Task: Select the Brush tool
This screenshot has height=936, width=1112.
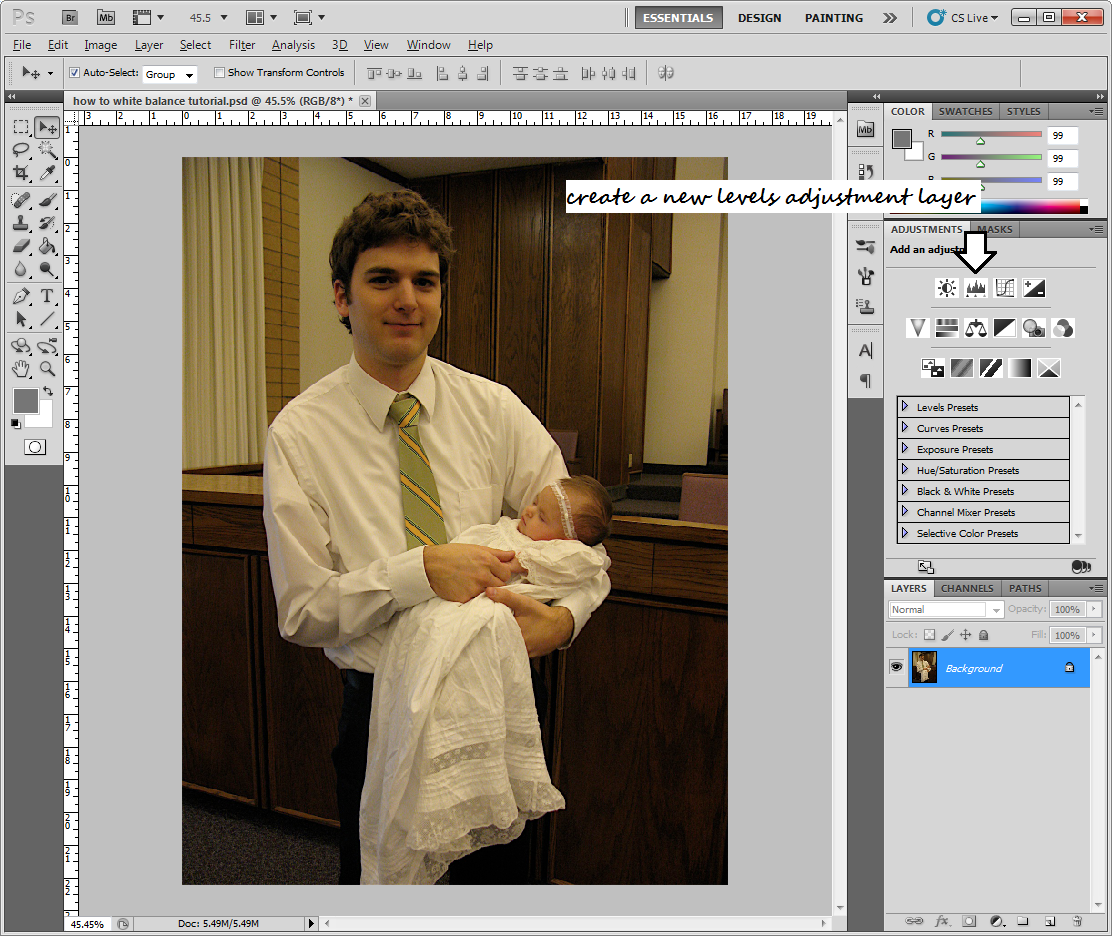Action: [48, 201]
